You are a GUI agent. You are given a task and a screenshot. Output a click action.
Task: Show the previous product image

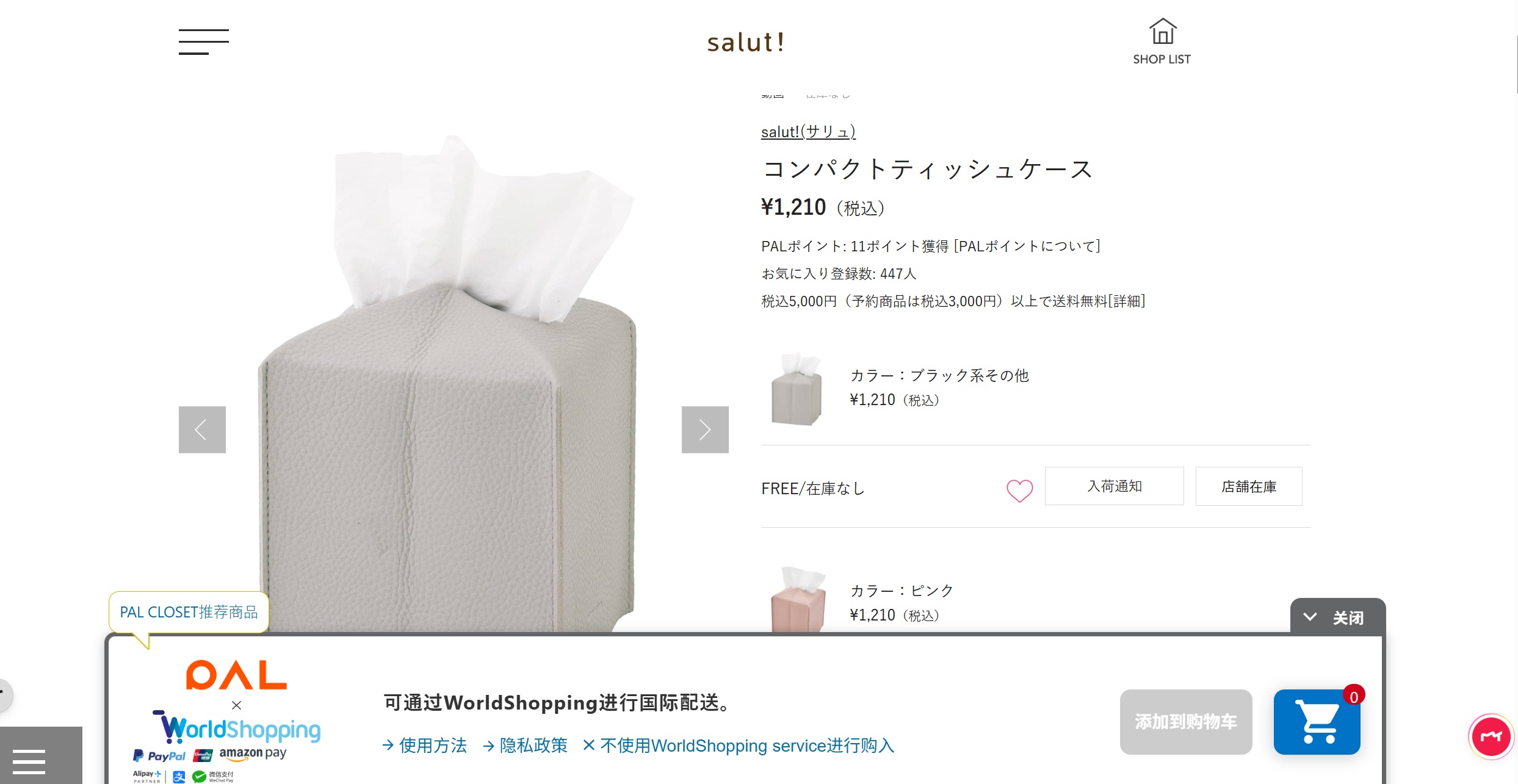coord(202,430)
